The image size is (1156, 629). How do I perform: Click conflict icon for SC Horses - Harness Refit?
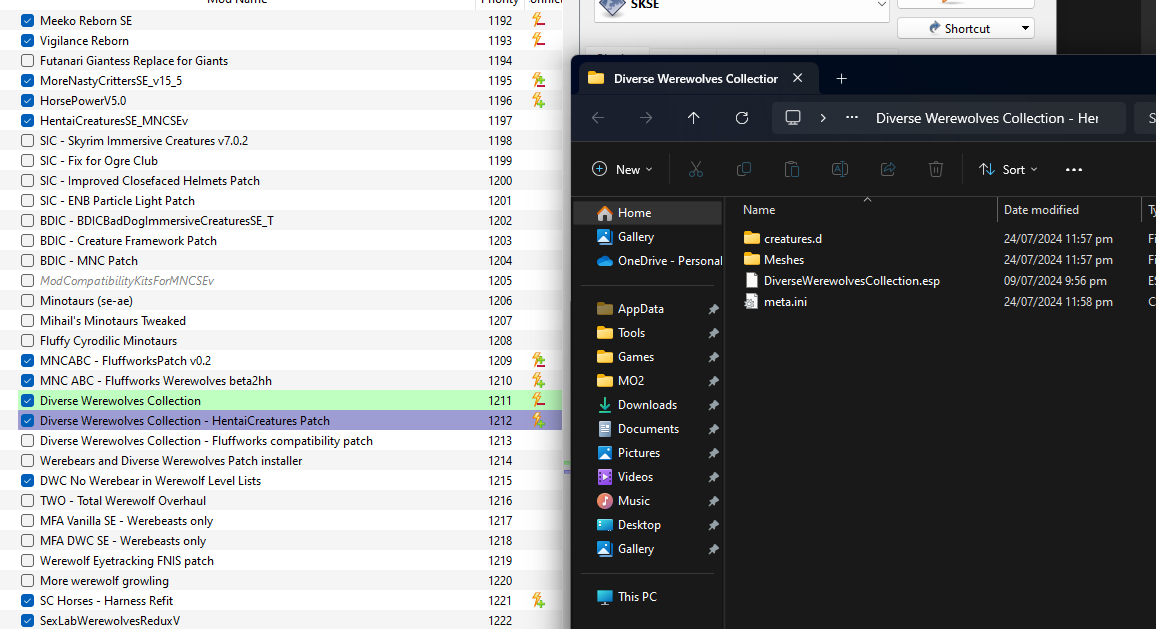pyautogui.click(x=538, y=600)
